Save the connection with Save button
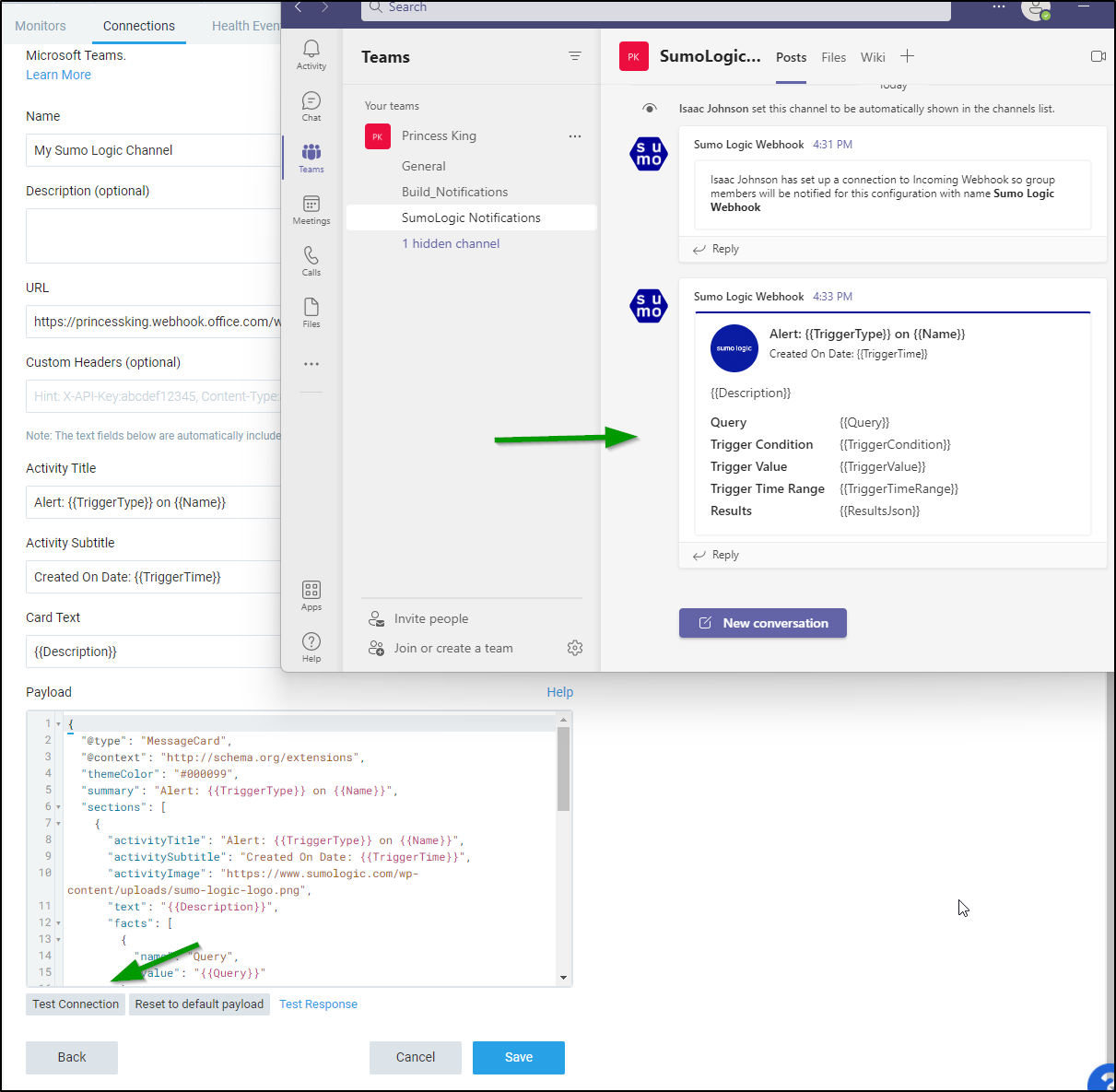This screenshot has height=1092, width=1116. pos(519,1058)
